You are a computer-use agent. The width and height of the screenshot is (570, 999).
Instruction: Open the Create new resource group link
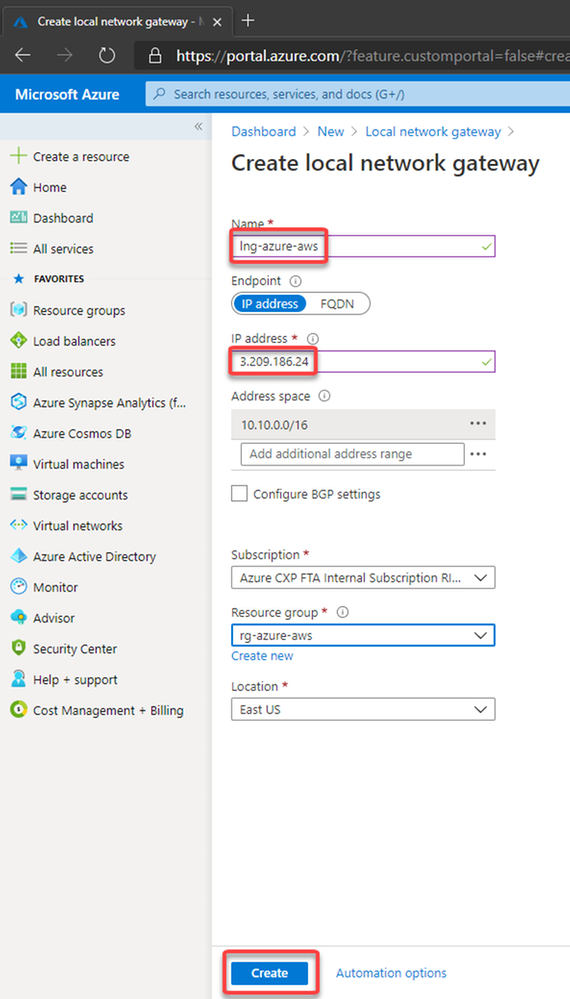[262, 656]
